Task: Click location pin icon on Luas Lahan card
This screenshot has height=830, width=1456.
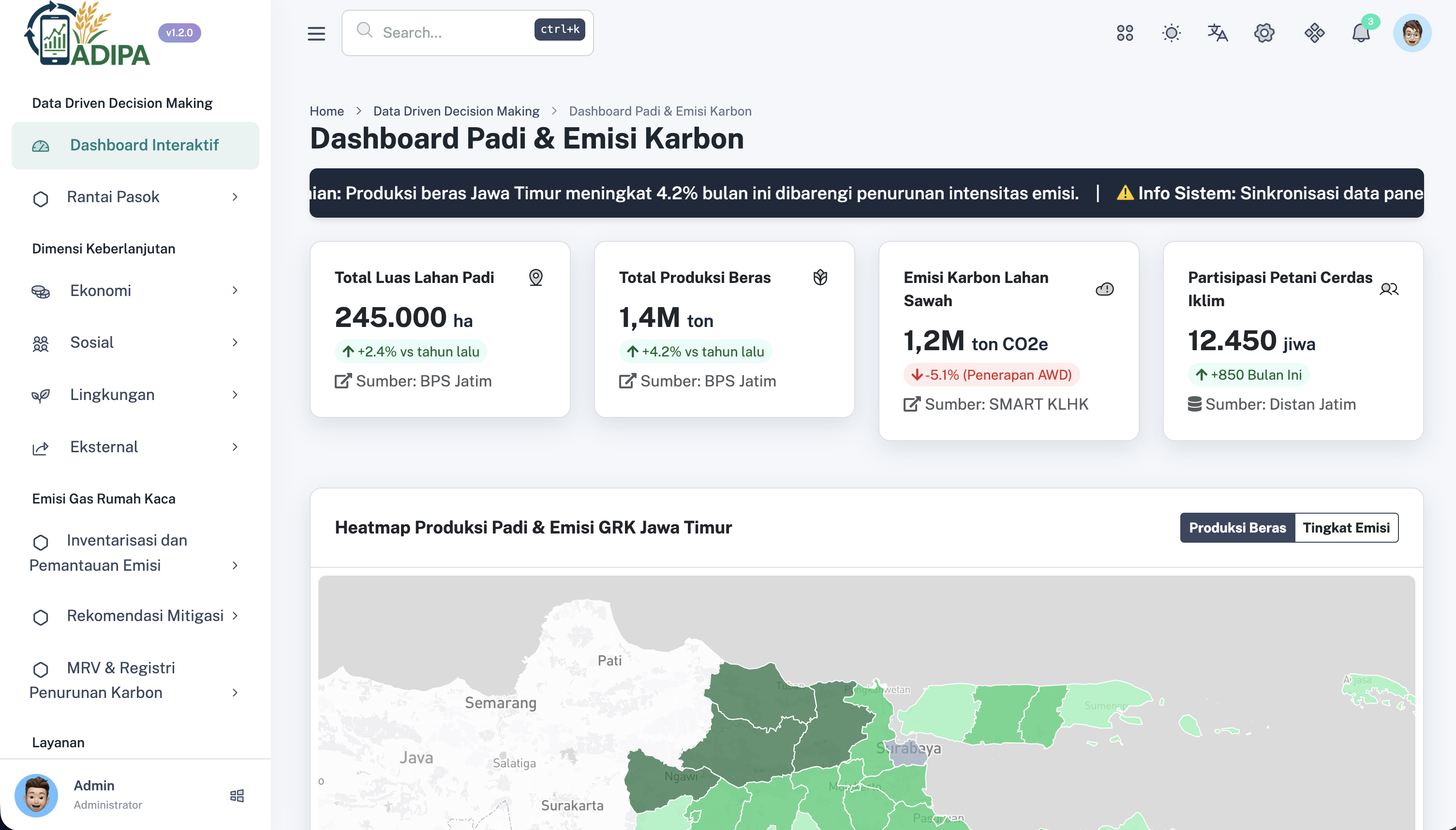Action: [x=535, y=278]
